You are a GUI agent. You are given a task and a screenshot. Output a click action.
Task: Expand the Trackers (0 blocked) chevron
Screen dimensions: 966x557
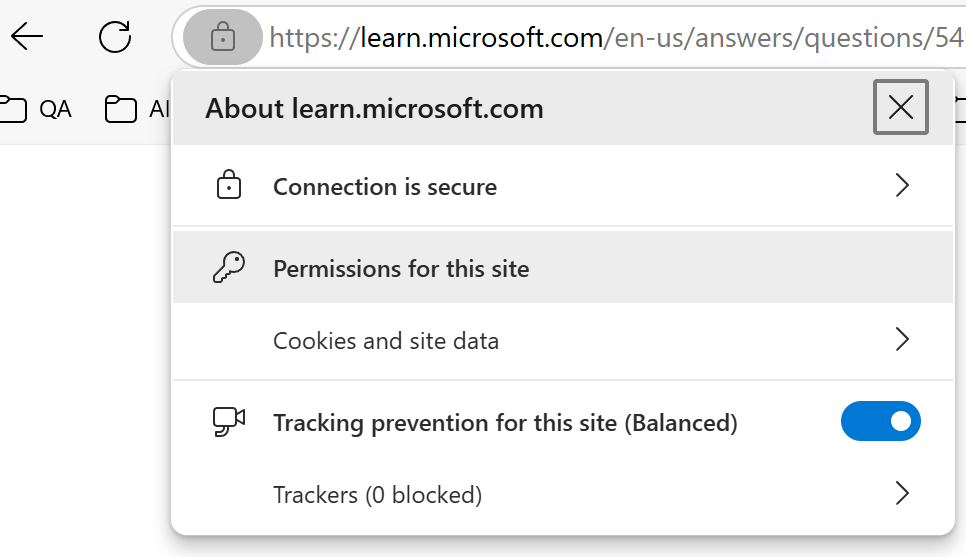[902, 494]
